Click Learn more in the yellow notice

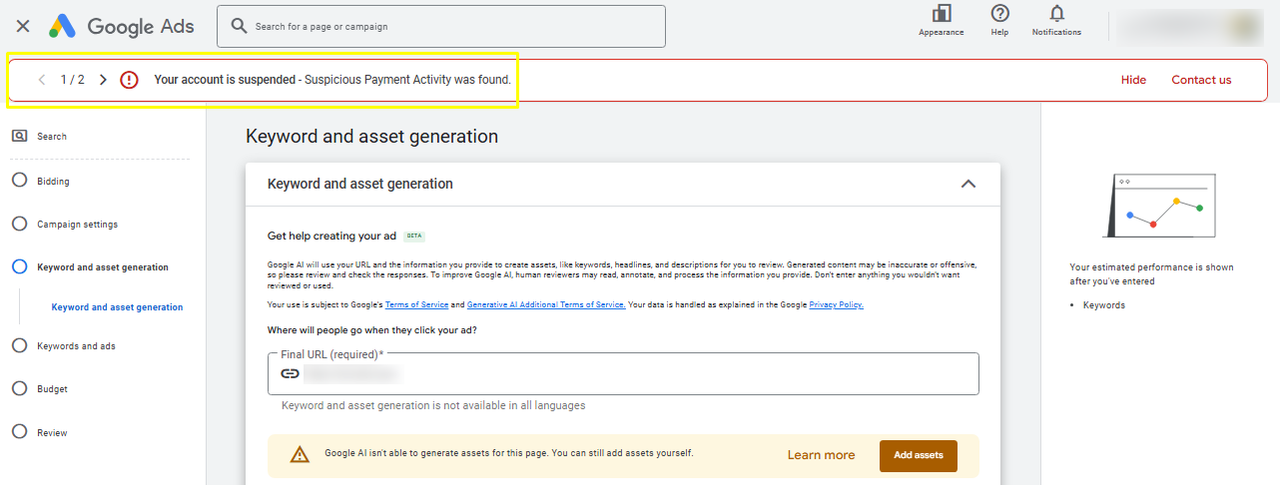pyautogui.click(x=821, y=455)
